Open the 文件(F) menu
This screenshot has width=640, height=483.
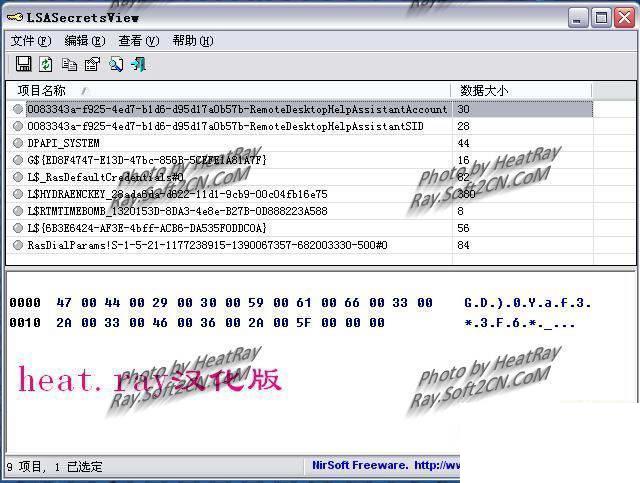(x=31, y=41)
